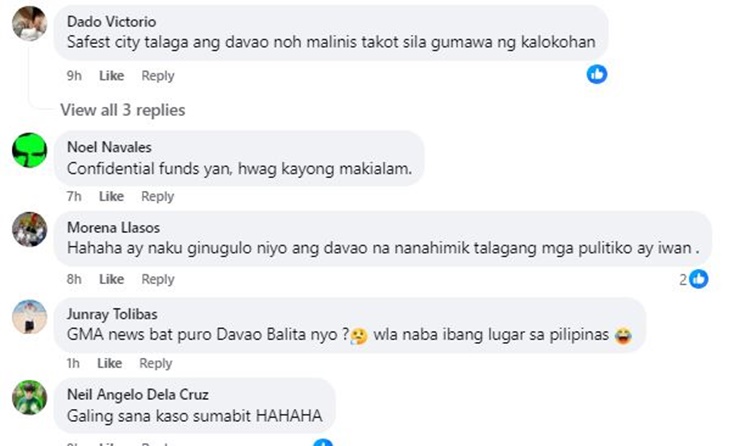Open Neil Angelo Dela Cruz's avatar

[x=30, y=397]
